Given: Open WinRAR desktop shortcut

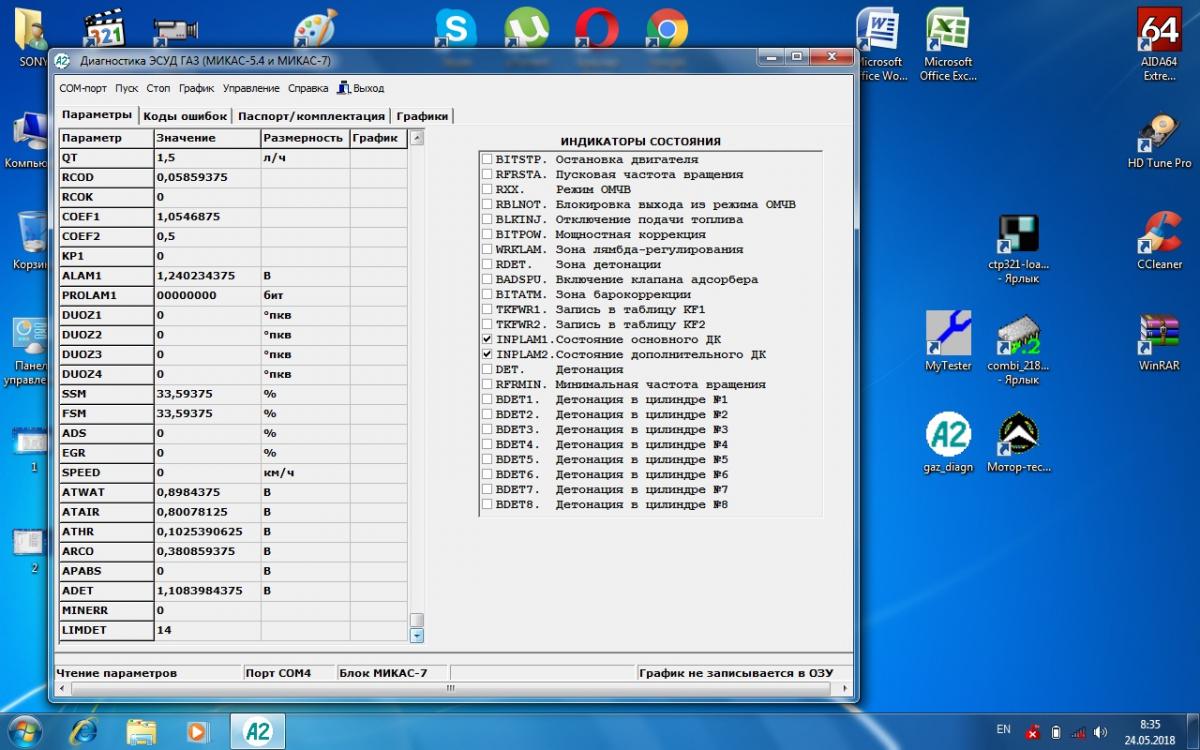Looking at the screenshot, I should (x=1159, y=343).
